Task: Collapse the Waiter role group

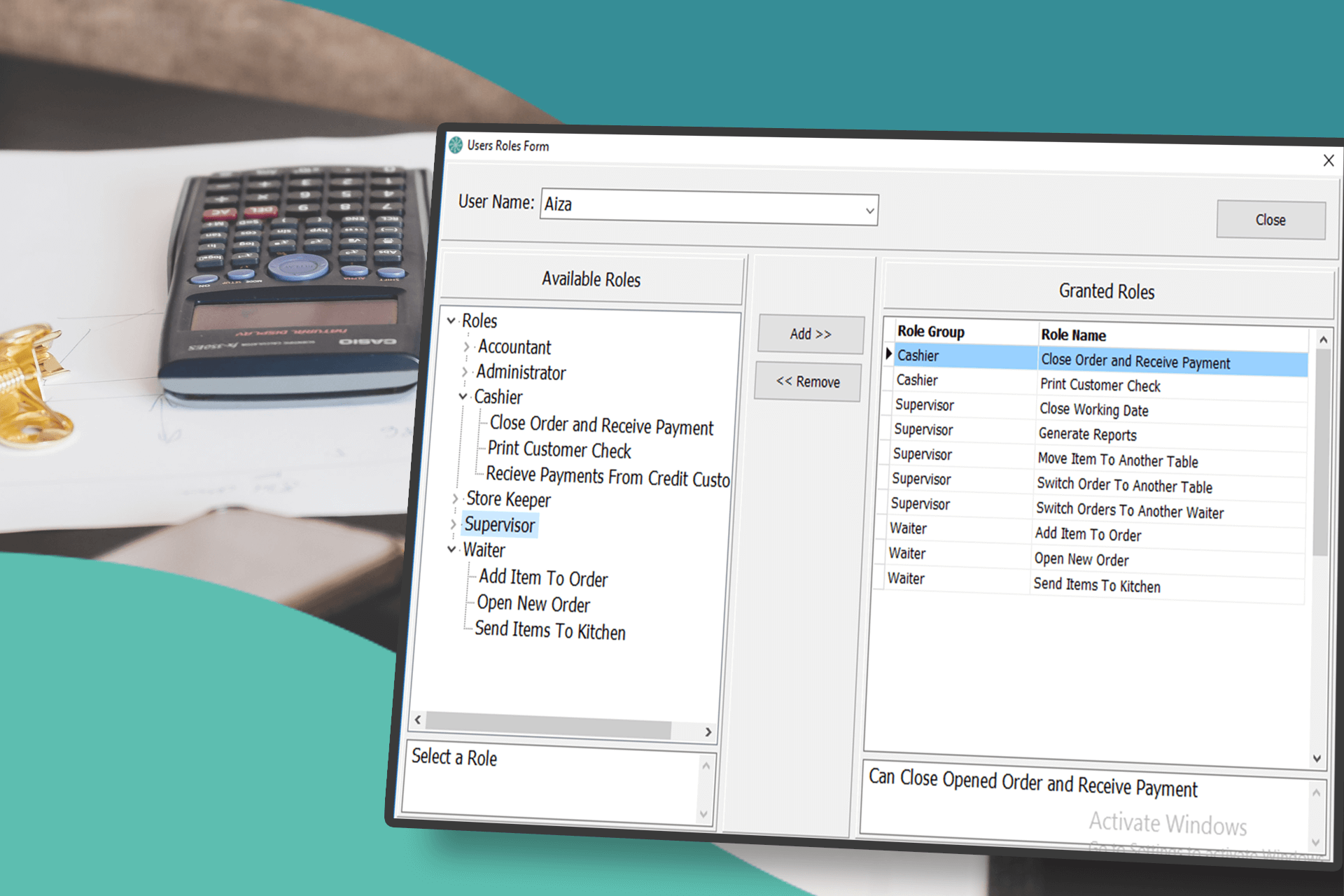Action: pyautogui.click(x=451, y=549)
